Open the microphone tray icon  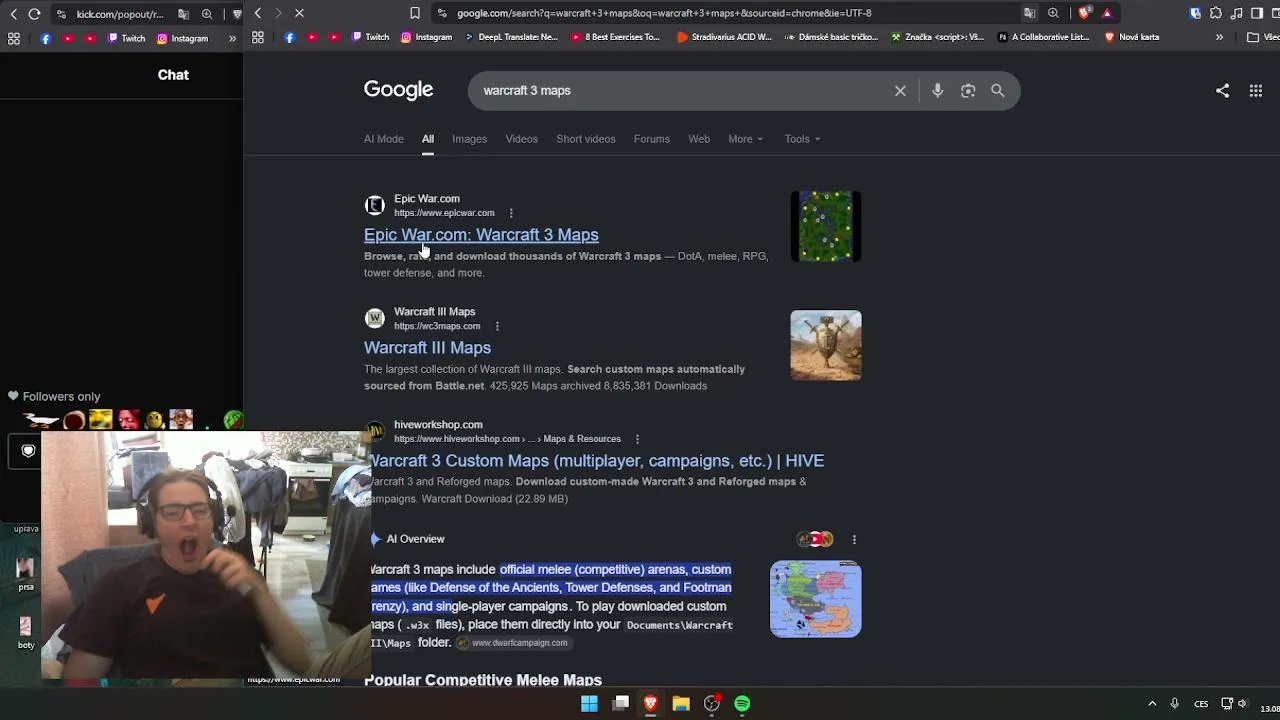[1175, 704]
